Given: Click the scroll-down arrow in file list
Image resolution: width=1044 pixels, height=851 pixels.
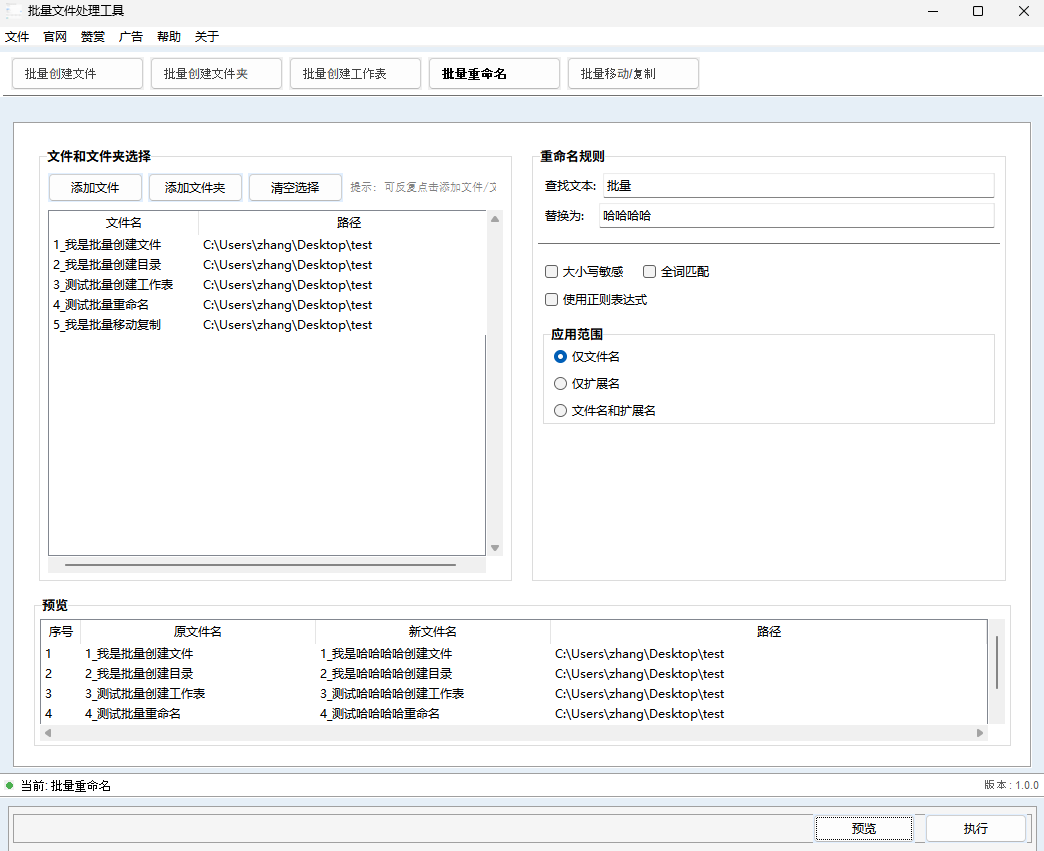Looking at the screenshot, I should tap(494, 548).
